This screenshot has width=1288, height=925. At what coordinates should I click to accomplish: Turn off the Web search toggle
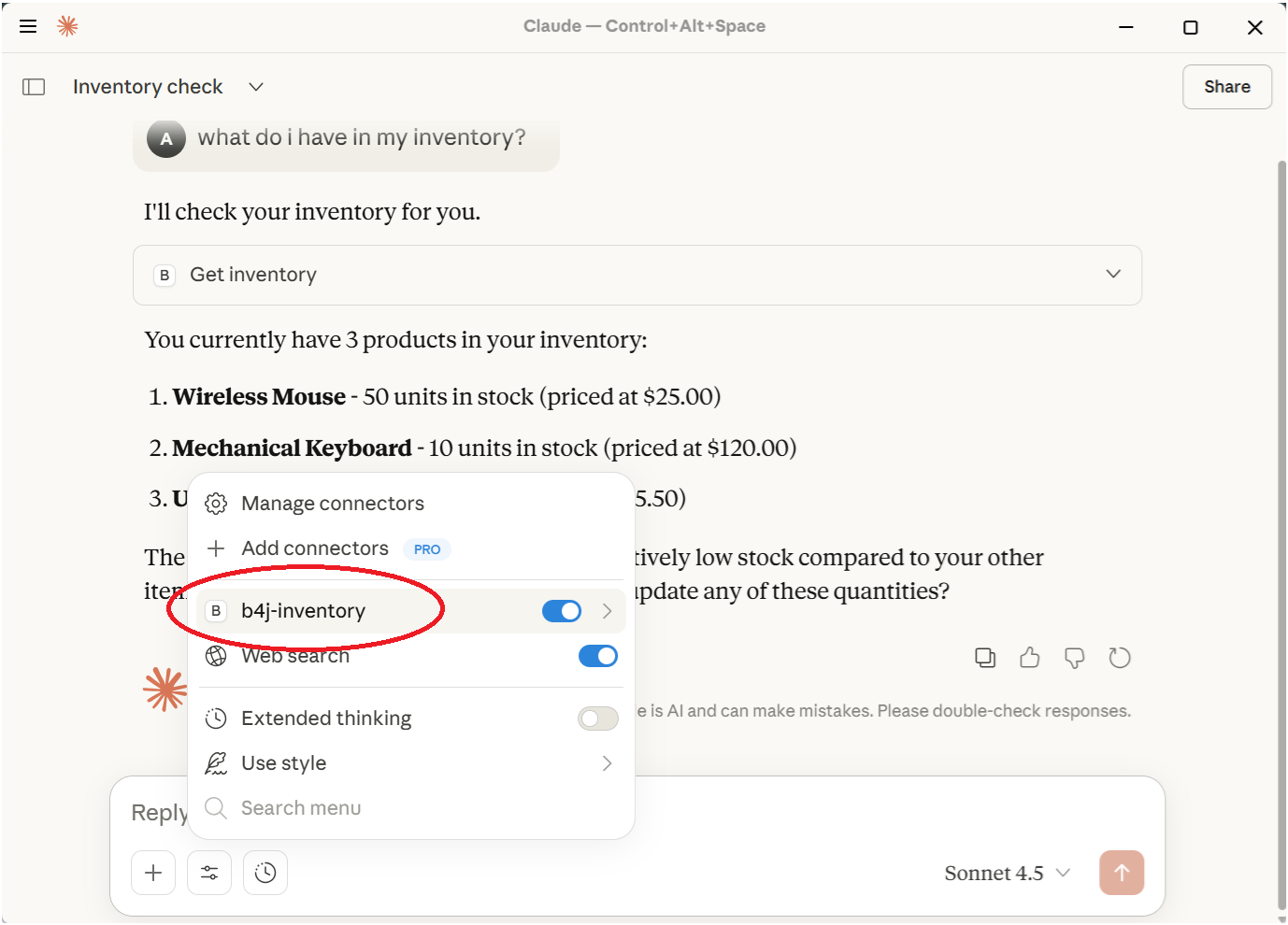[x=598, y=656]
